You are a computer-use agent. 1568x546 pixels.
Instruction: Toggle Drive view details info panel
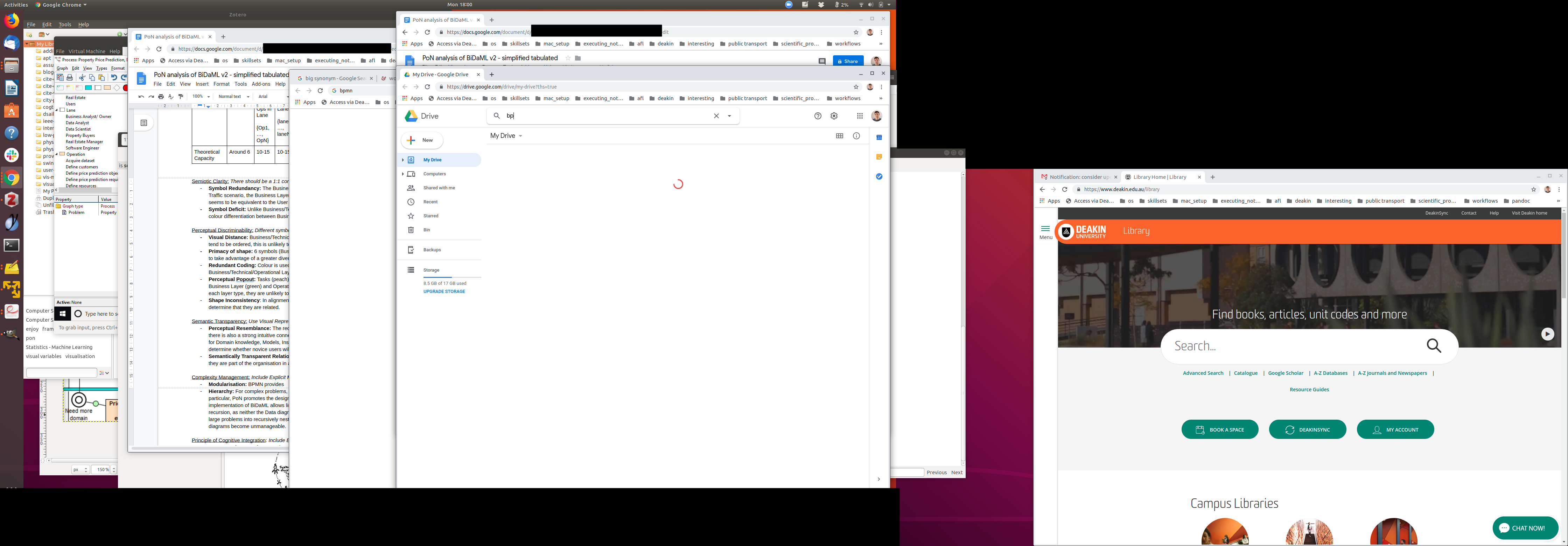tap(856, 136)
